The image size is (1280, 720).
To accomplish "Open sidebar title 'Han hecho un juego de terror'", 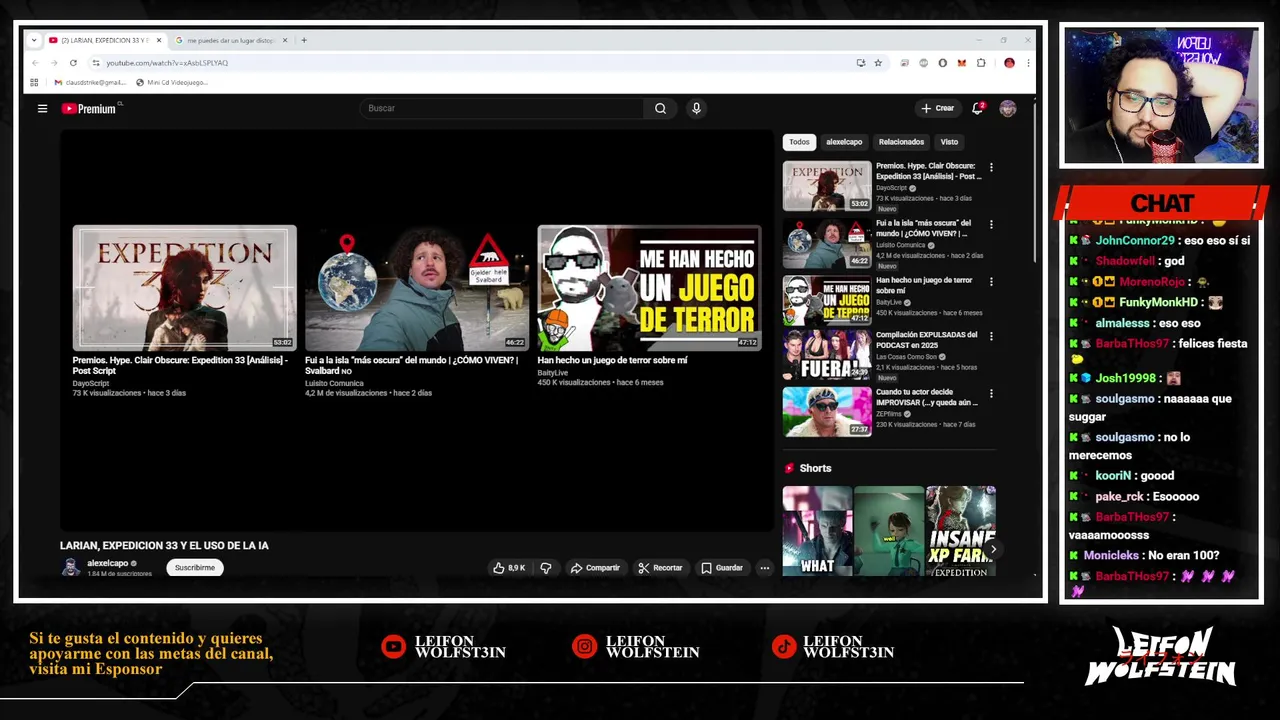I will coord(924,286).
